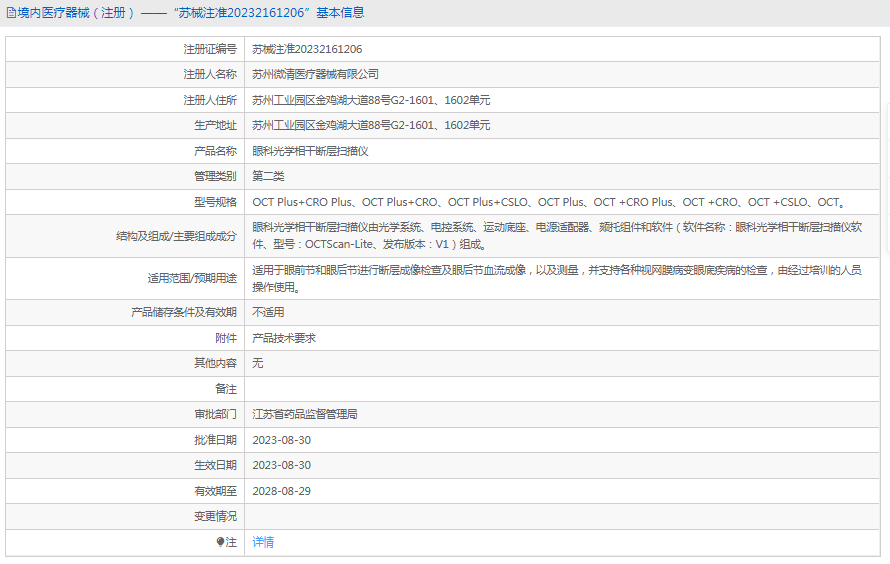Select product name 眼科光学相干断层扫描仪

tap(310, 151)
